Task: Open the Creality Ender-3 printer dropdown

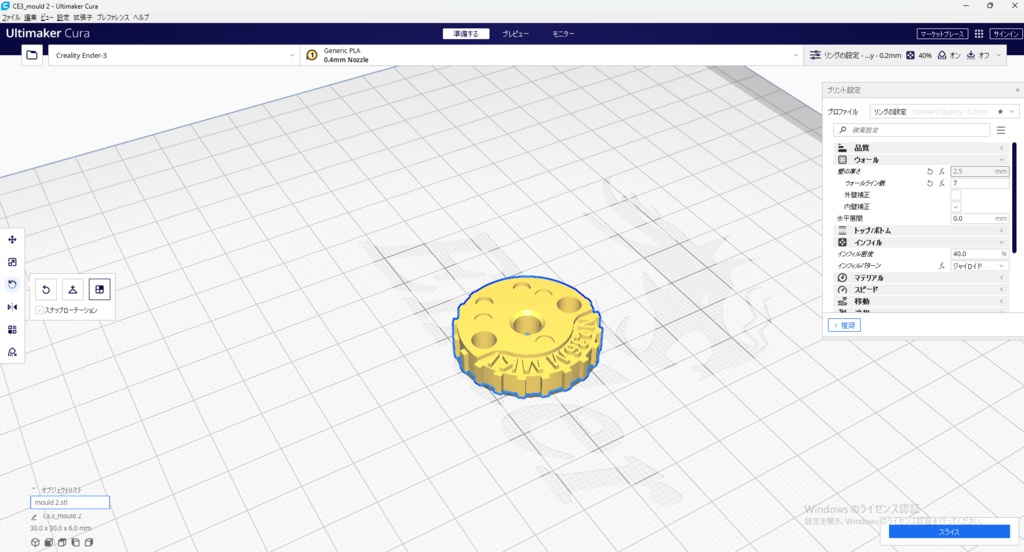Action: (174, 56)
